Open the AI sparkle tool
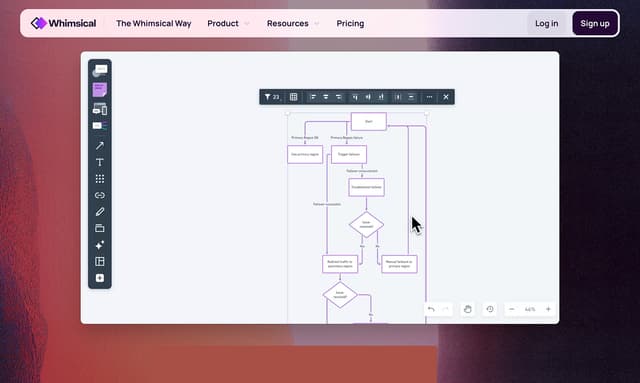Screen dimensions: 640x383 click(100, 245)
